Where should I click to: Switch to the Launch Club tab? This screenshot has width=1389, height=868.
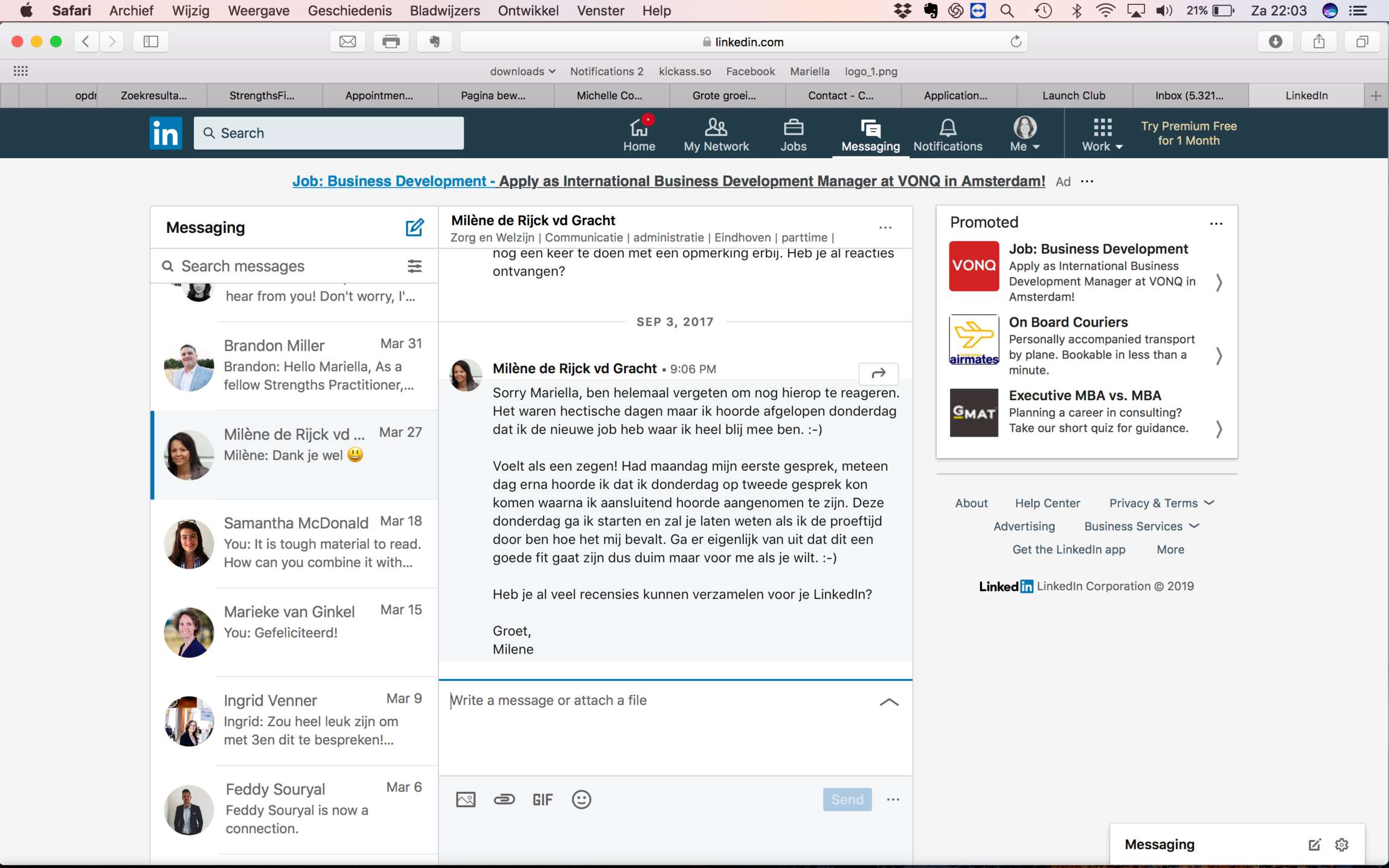point(1073,95)
